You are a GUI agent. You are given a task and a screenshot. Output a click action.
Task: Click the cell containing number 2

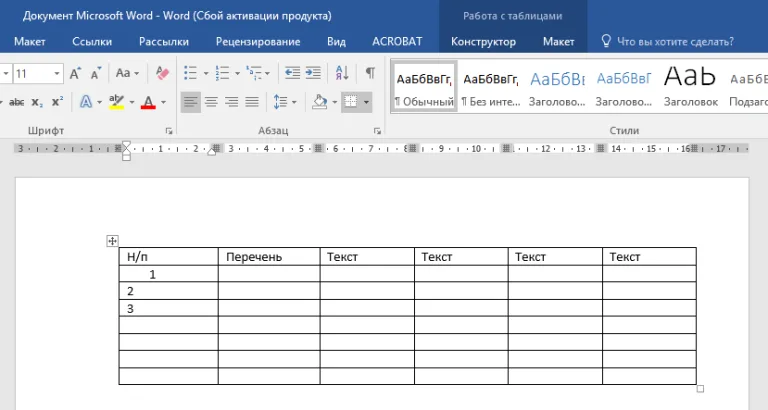168,291
